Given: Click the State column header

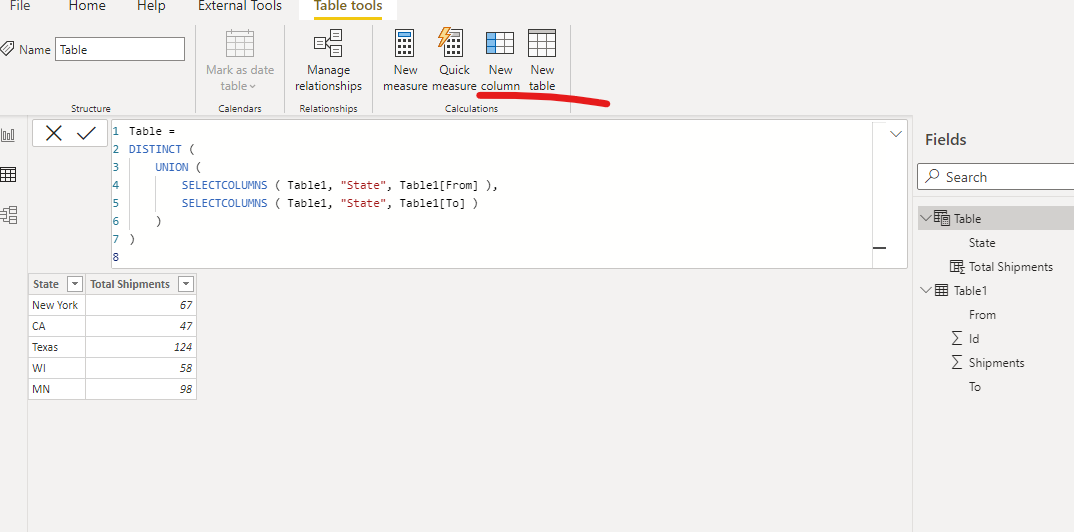Looking at the screenshot, I should [x=57, y=284].
